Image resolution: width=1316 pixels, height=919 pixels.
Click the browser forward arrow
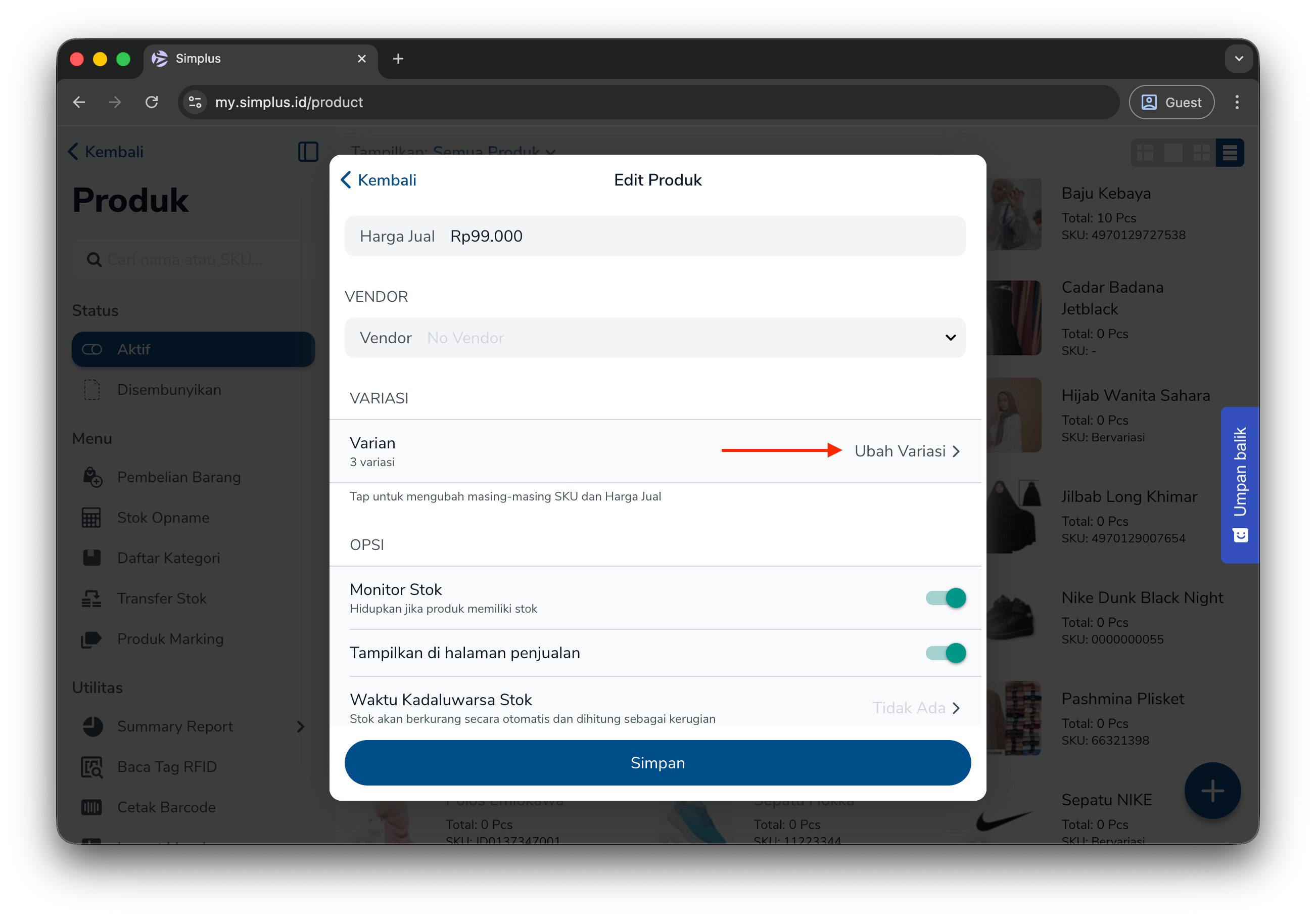115,102
